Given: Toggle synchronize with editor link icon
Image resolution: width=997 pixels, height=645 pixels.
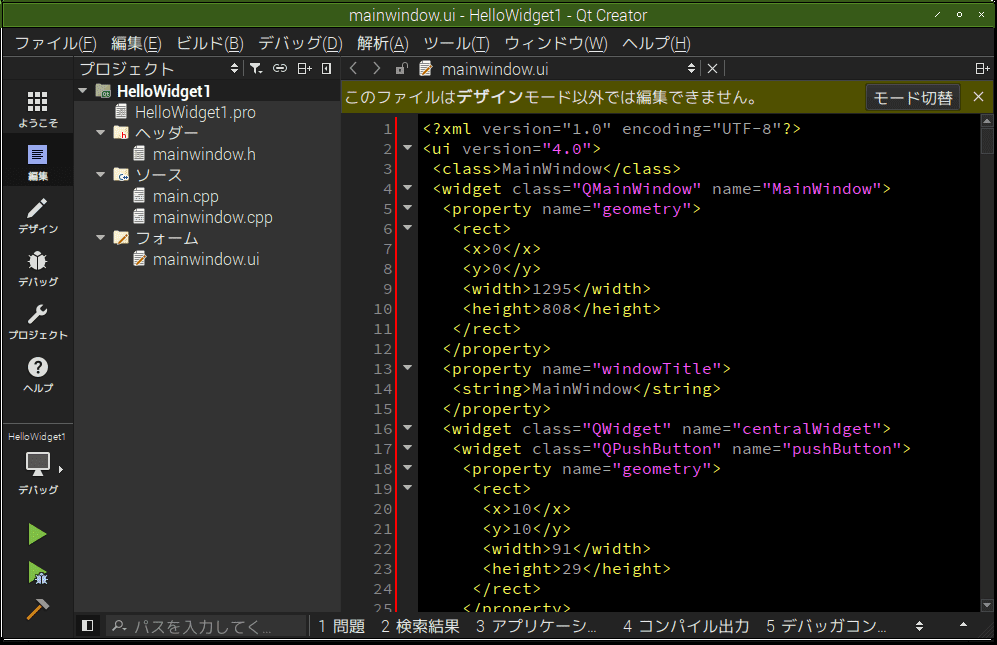Looking at the screenshot, I should click(280, 69).
